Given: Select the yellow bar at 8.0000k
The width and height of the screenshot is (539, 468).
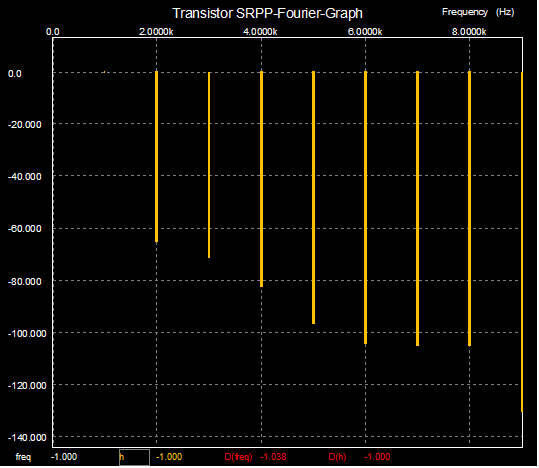Looking at the screenshot, I should pos(470,209).
